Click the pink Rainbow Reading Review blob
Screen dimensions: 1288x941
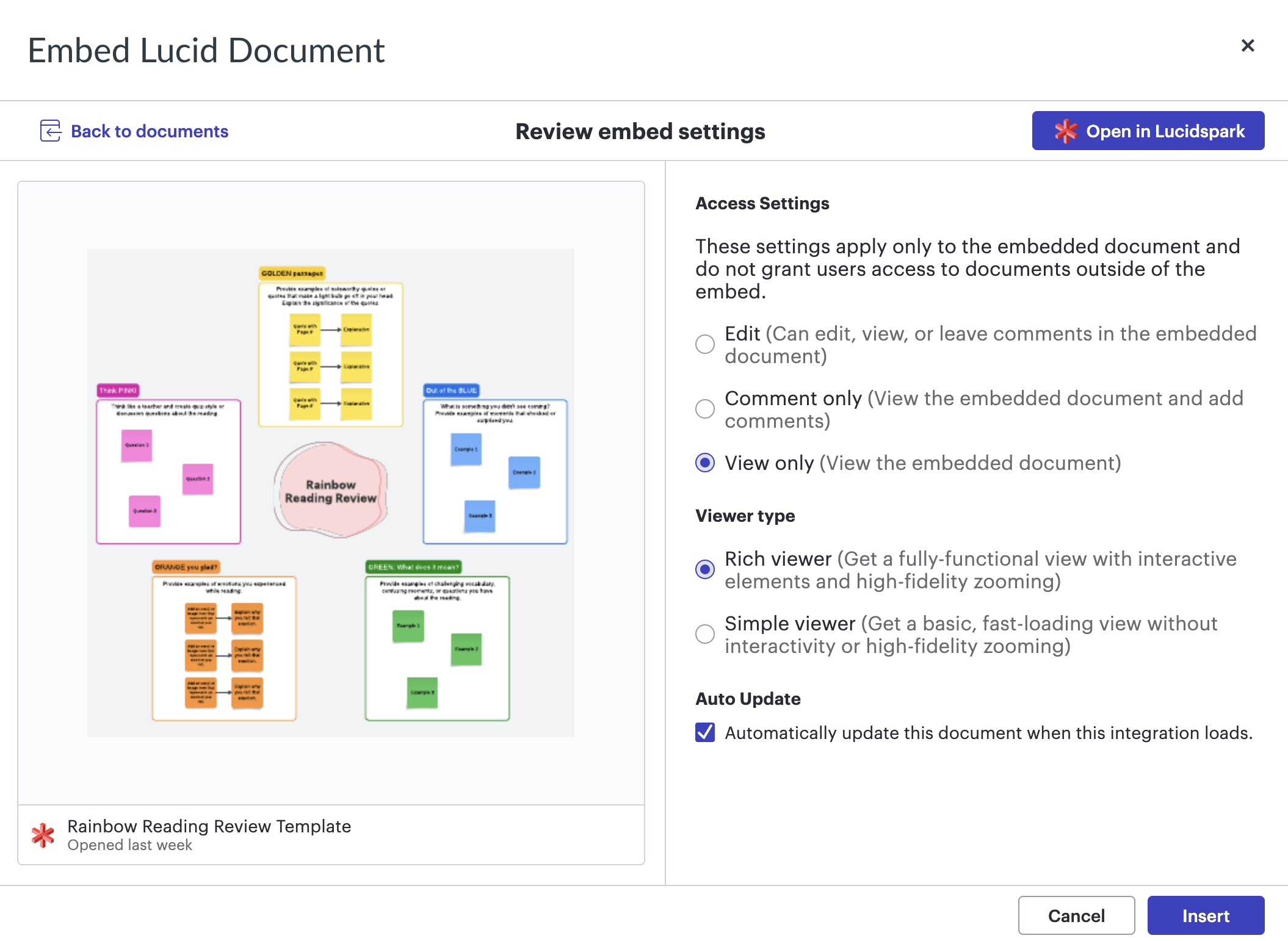pyautogui.click(x=330, y=491)
